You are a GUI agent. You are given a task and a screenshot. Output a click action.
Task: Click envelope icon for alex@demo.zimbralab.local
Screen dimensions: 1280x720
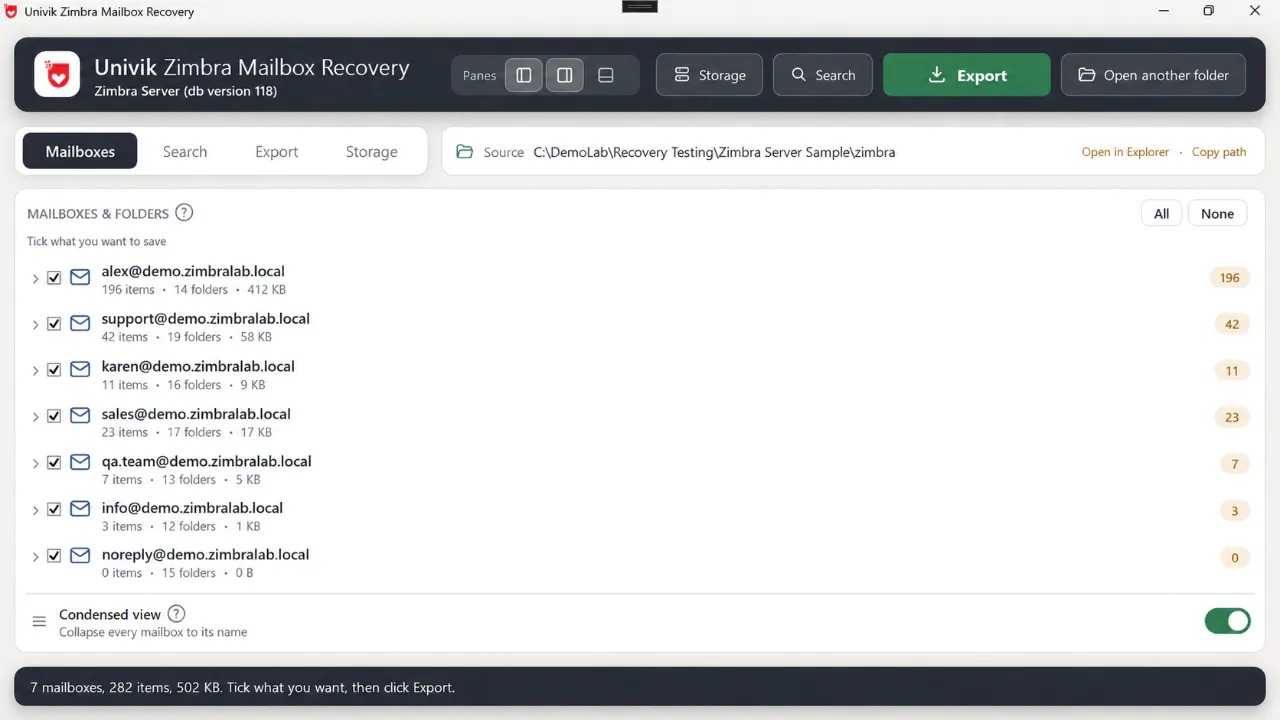point(80,278)
